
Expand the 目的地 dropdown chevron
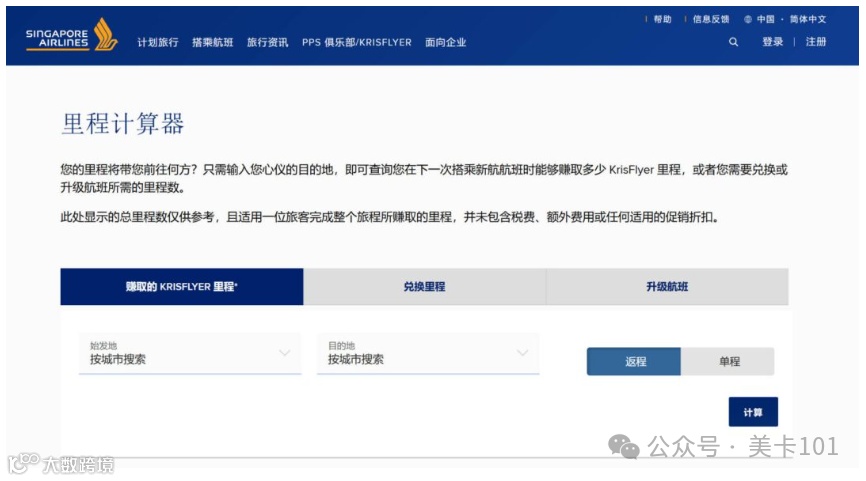[522, 352]
